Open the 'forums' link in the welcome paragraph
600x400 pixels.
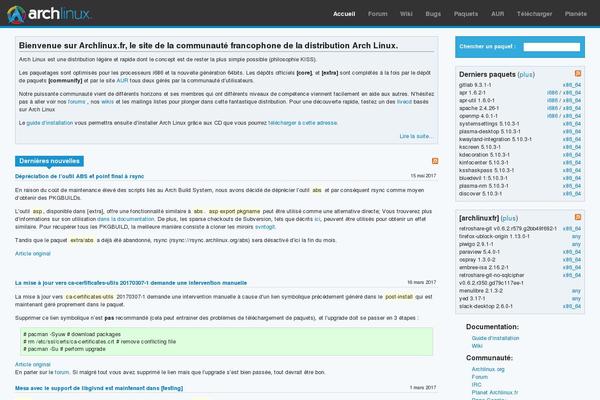point(77,102)
